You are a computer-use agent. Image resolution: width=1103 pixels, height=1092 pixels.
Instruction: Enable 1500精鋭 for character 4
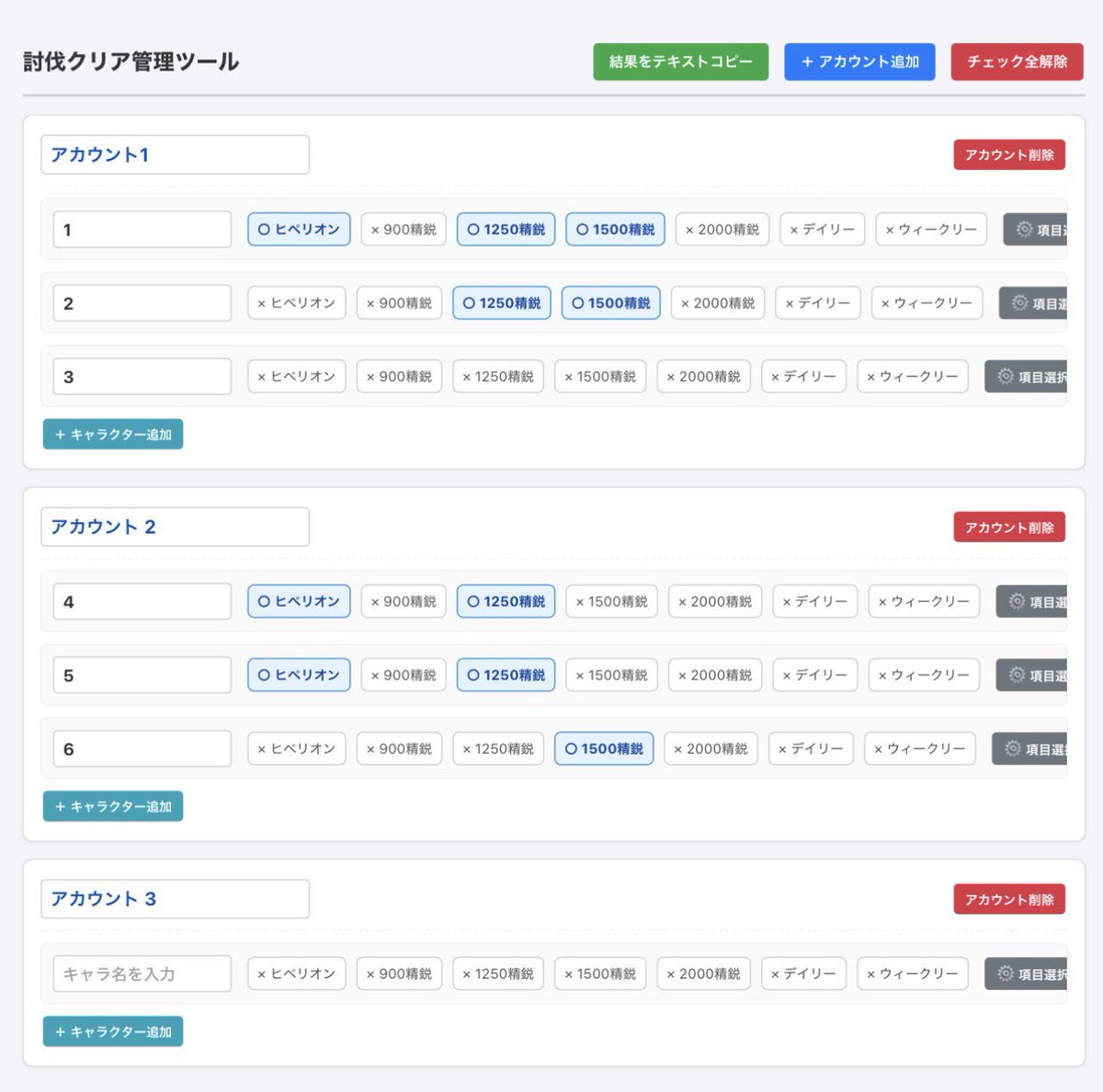click(x=611, y=601)
